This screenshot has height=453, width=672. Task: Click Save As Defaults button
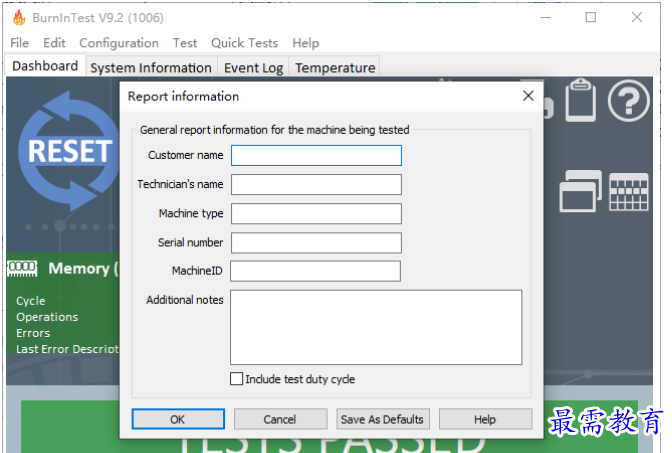pyautogui.click(x=383, y=419)
